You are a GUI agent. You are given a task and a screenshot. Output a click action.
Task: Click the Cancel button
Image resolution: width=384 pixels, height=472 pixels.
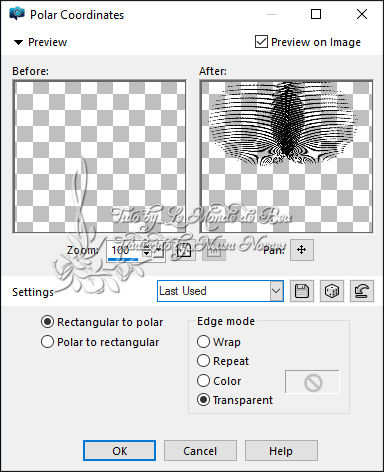pos(200,451)
